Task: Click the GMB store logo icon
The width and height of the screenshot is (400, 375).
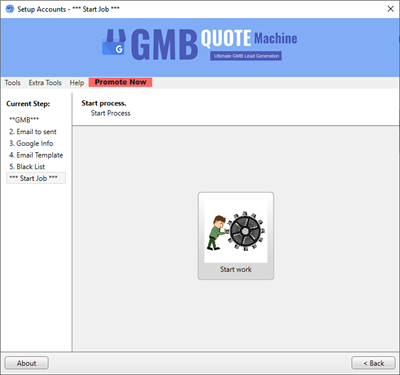Action: (x=113, y=42)
